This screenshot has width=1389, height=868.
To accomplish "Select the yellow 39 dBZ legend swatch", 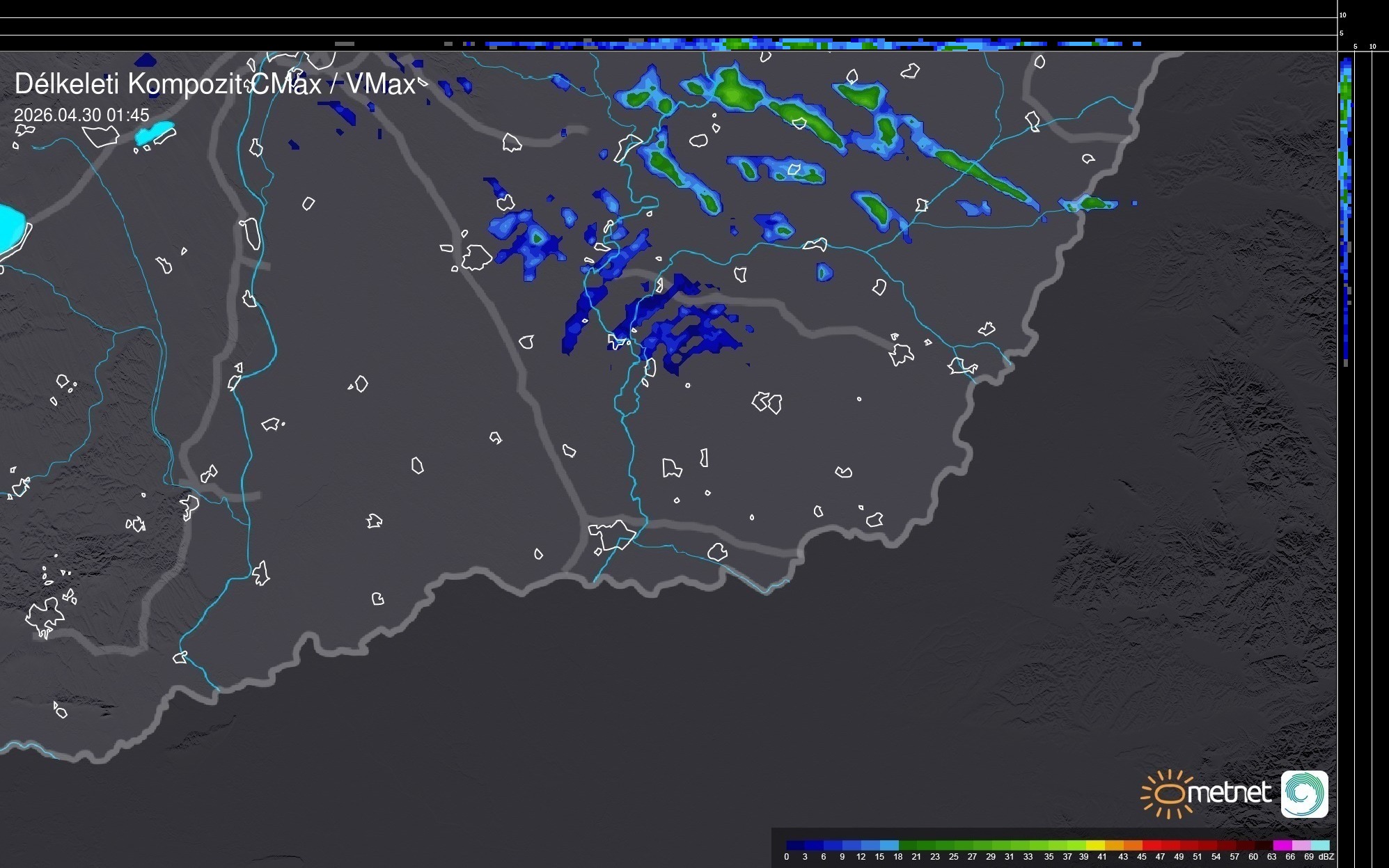I will [x=1095, y=845].
